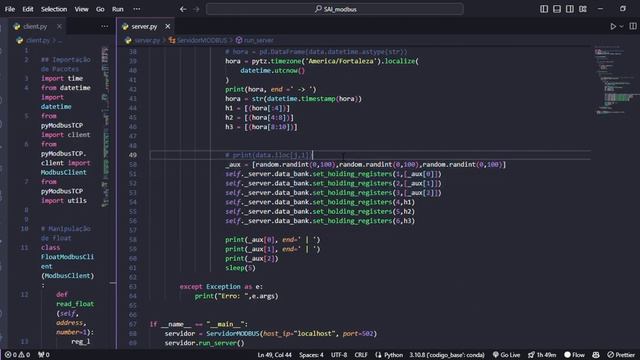640x360 pixels.
Task: Minimize the VS Code window
Action: point(600,9)
